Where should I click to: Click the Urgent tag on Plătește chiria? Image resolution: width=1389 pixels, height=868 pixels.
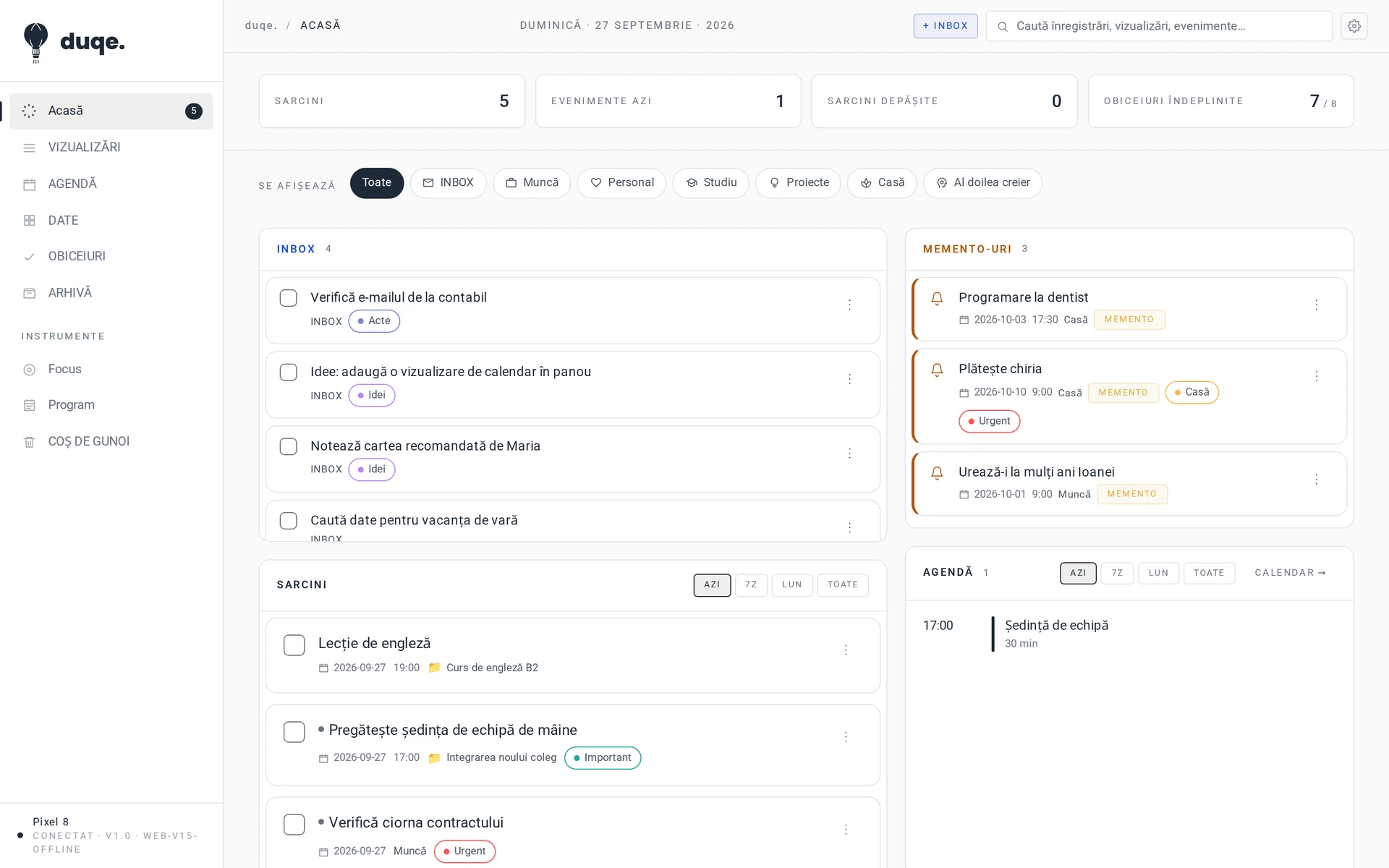click(989, 422)
